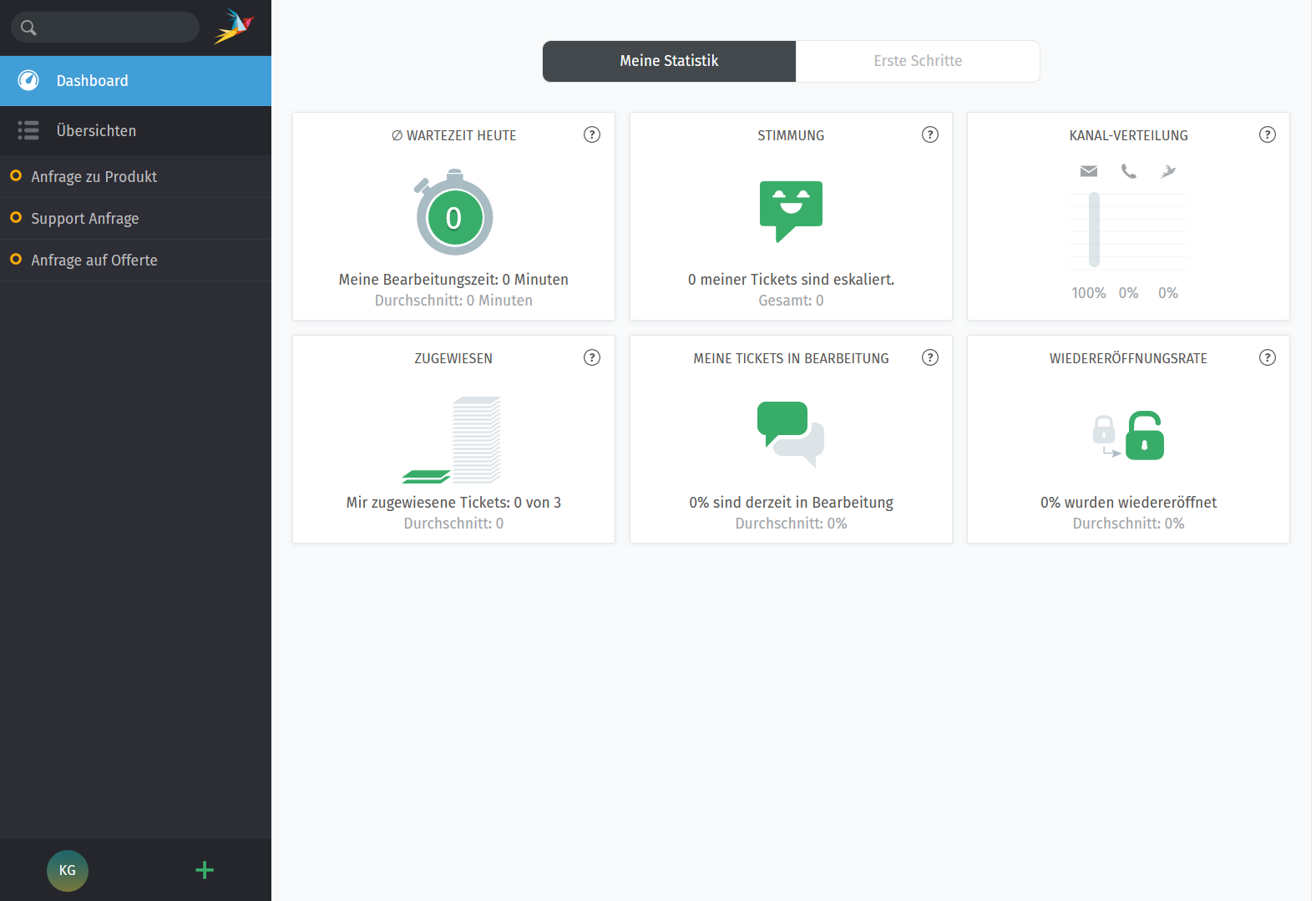The height and width of the screenshot is (901, 1316).
Task: Show help for Zugewiesen widget
Action: pos(592,357)
